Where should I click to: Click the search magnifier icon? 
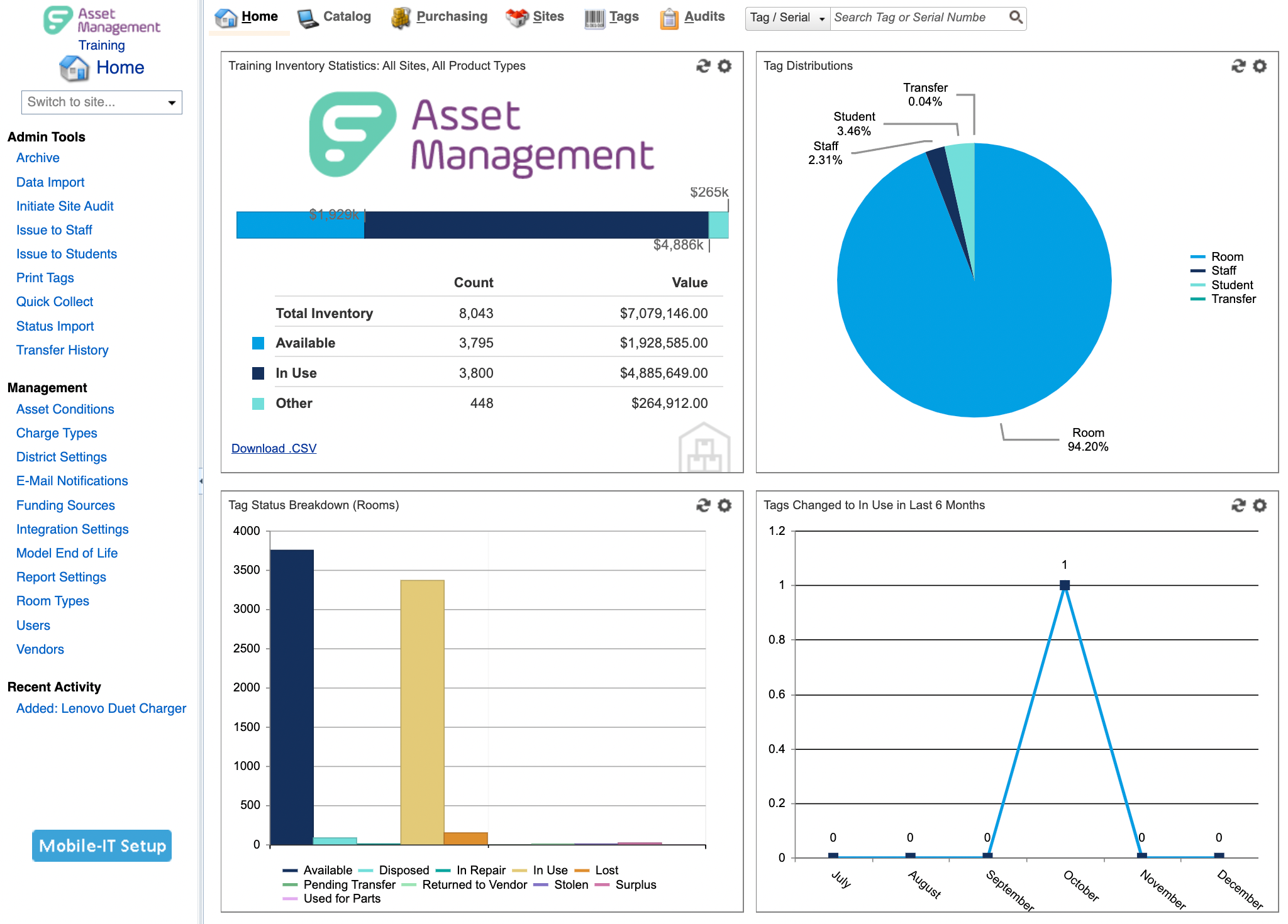[1016, 18]
